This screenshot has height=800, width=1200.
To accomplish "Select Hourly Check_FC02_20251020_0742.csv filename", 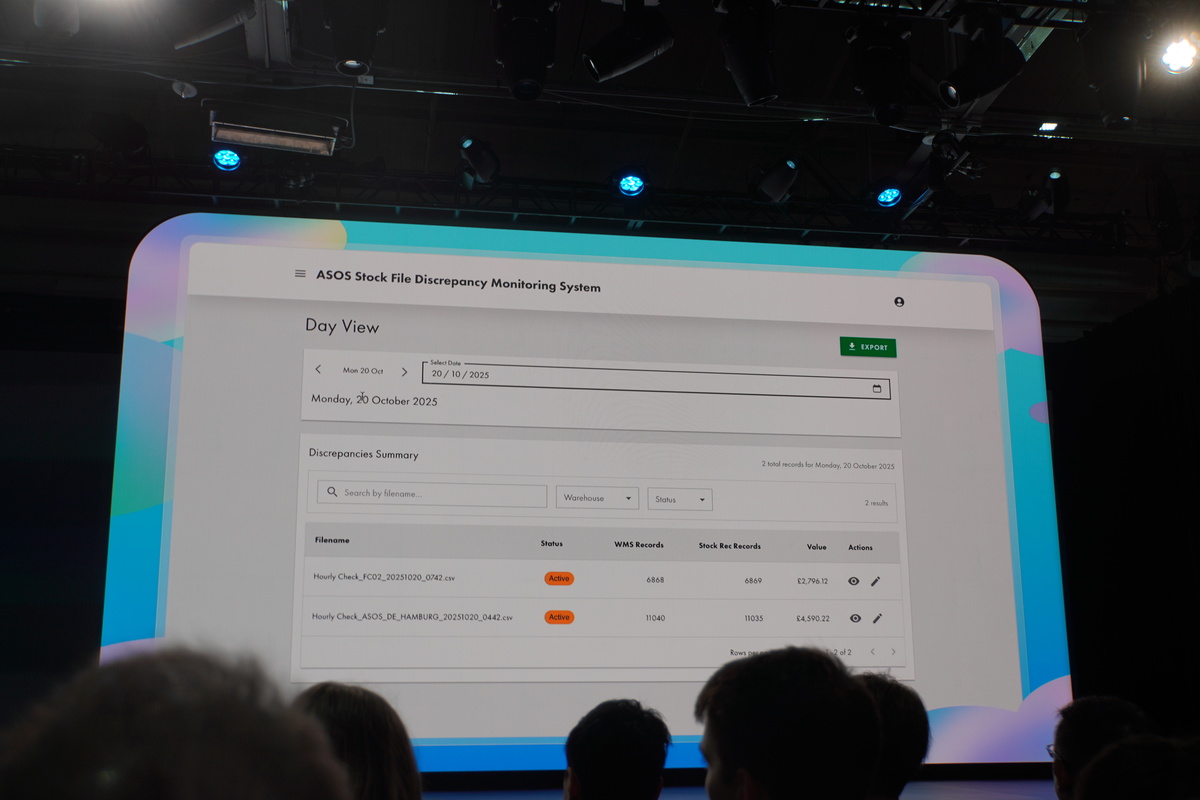I will click(x=385, y=577).
